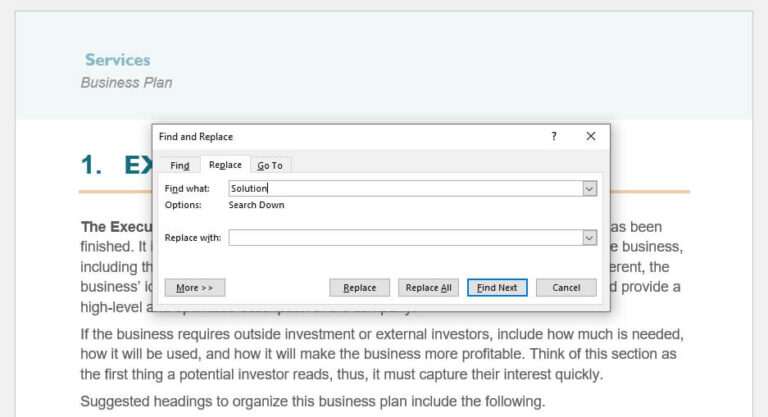The width and height of the screenshot is (768, 417).
Task: Click the Find and Replace title bar
Action: 340,136
